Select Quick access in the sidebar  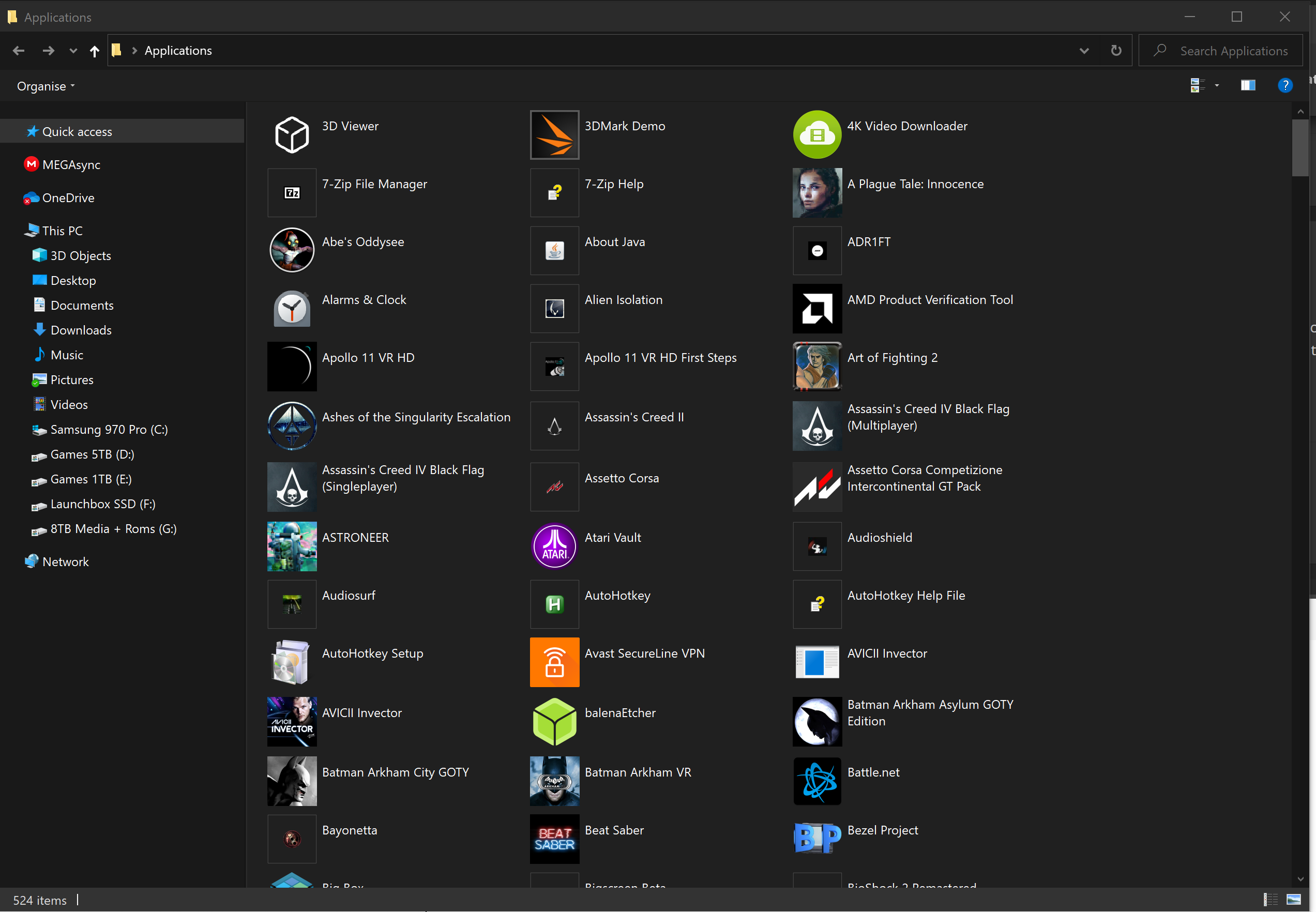coord(122,131)
